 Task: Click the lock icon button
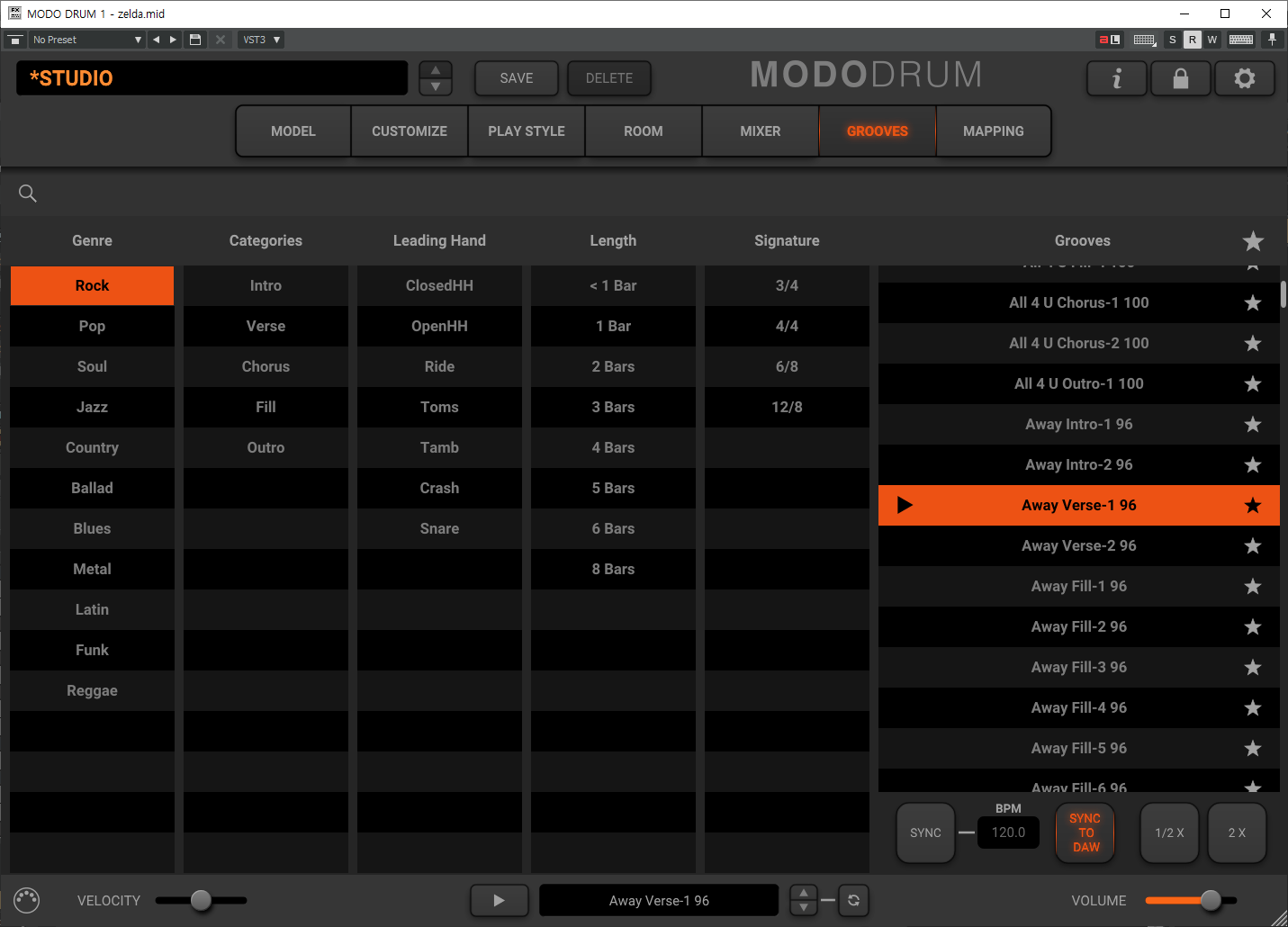point(1181,78)
